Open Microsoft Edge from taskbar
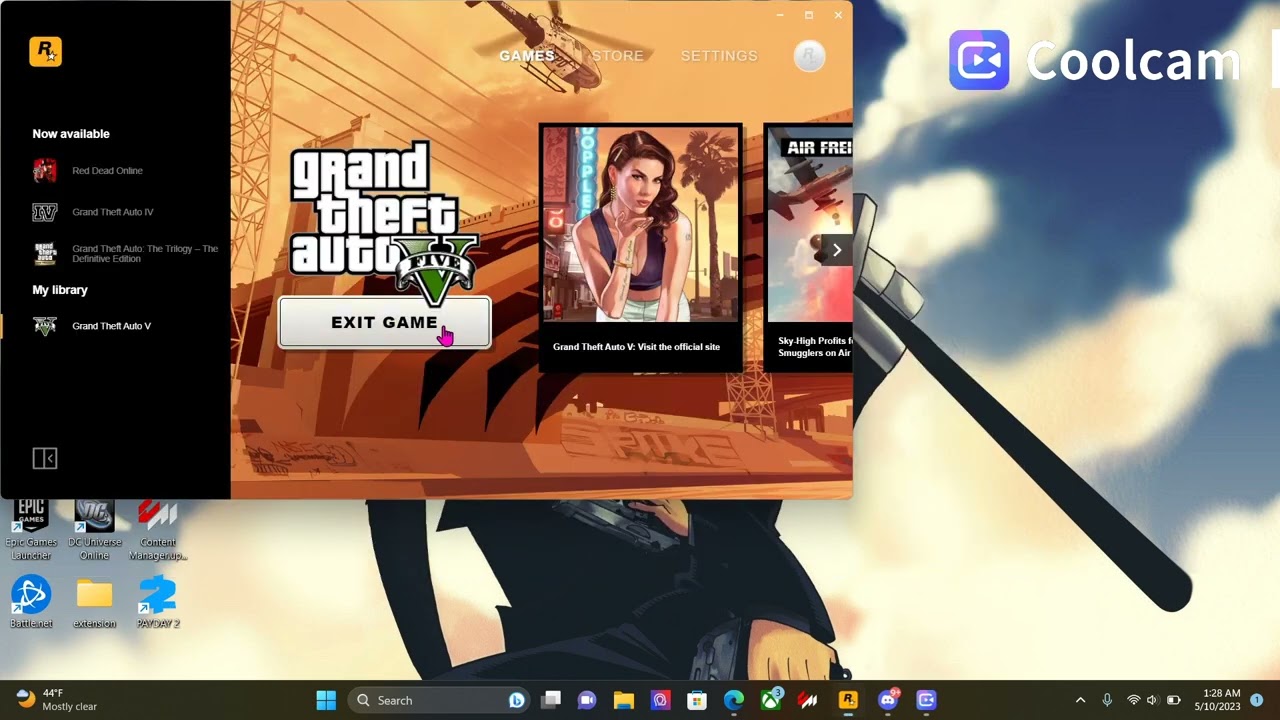This screenshot has height=720, width=1280. [734, 700]
